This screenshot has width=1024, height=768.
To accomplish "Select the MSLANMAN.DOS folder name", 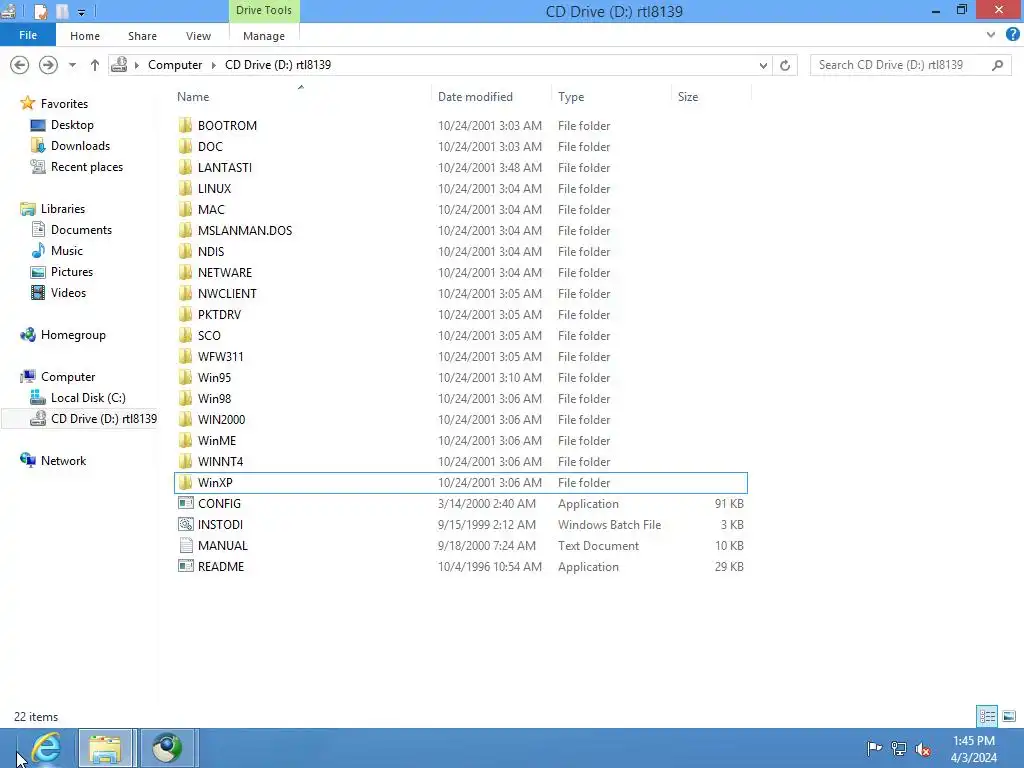I will (x=245, y=231).
